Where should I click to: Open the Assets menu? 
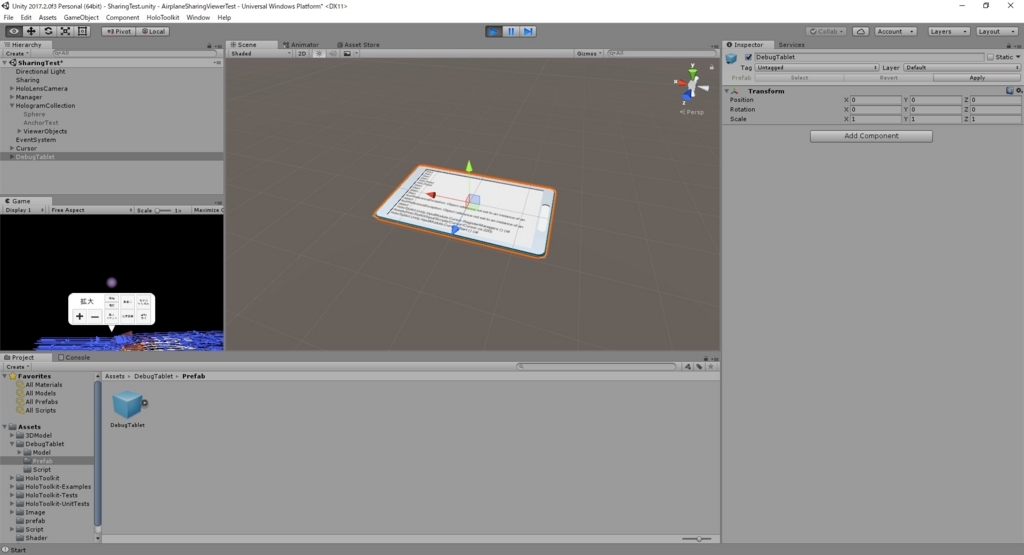click(x=47, y=18)
